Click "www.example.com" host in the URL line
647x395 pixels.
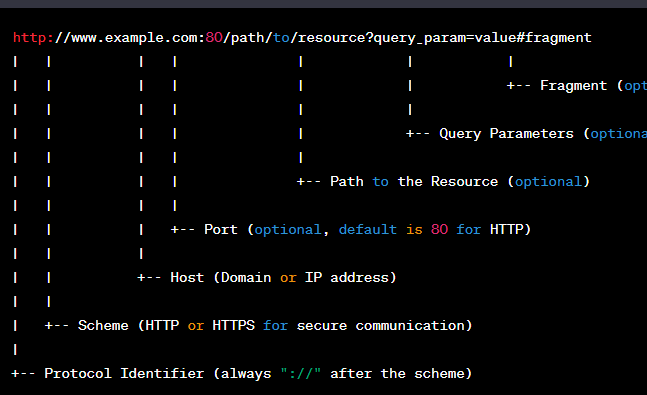tap(134, 38)
